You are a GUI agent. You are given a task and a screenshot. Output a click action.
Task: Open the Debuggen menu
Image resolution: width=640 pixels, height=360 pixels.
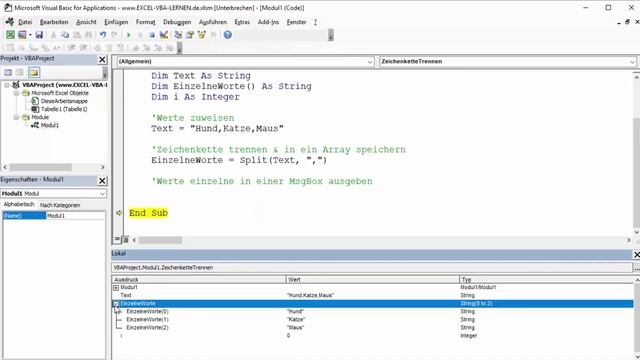click(x=177, y=22)
